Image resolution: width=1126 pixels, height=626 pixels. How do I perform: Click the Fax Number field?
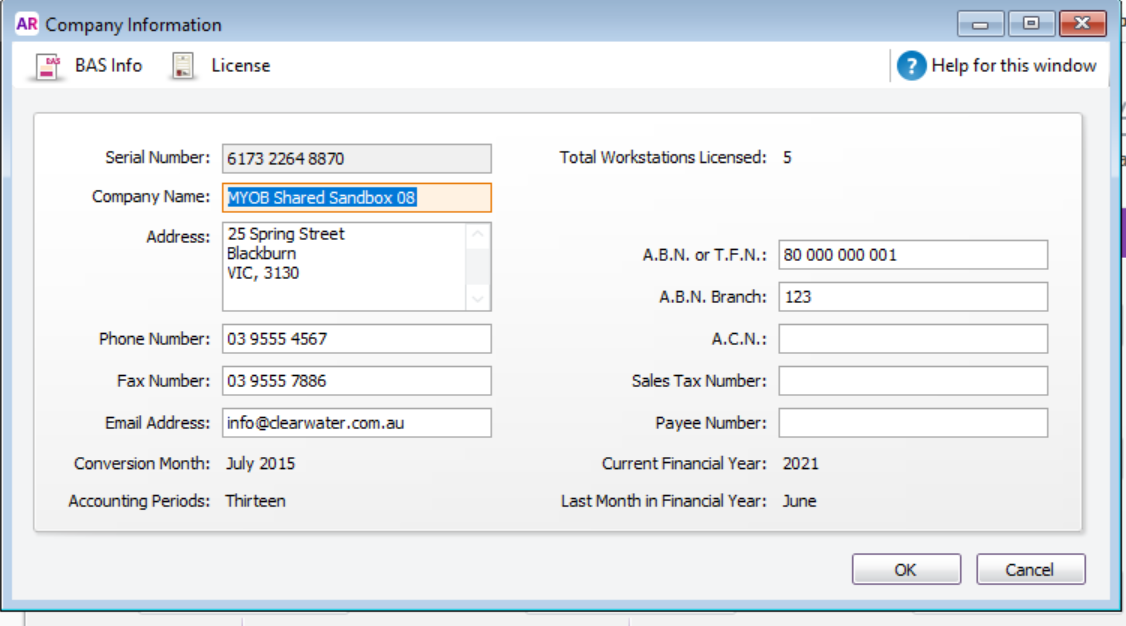tap(357, 380)
